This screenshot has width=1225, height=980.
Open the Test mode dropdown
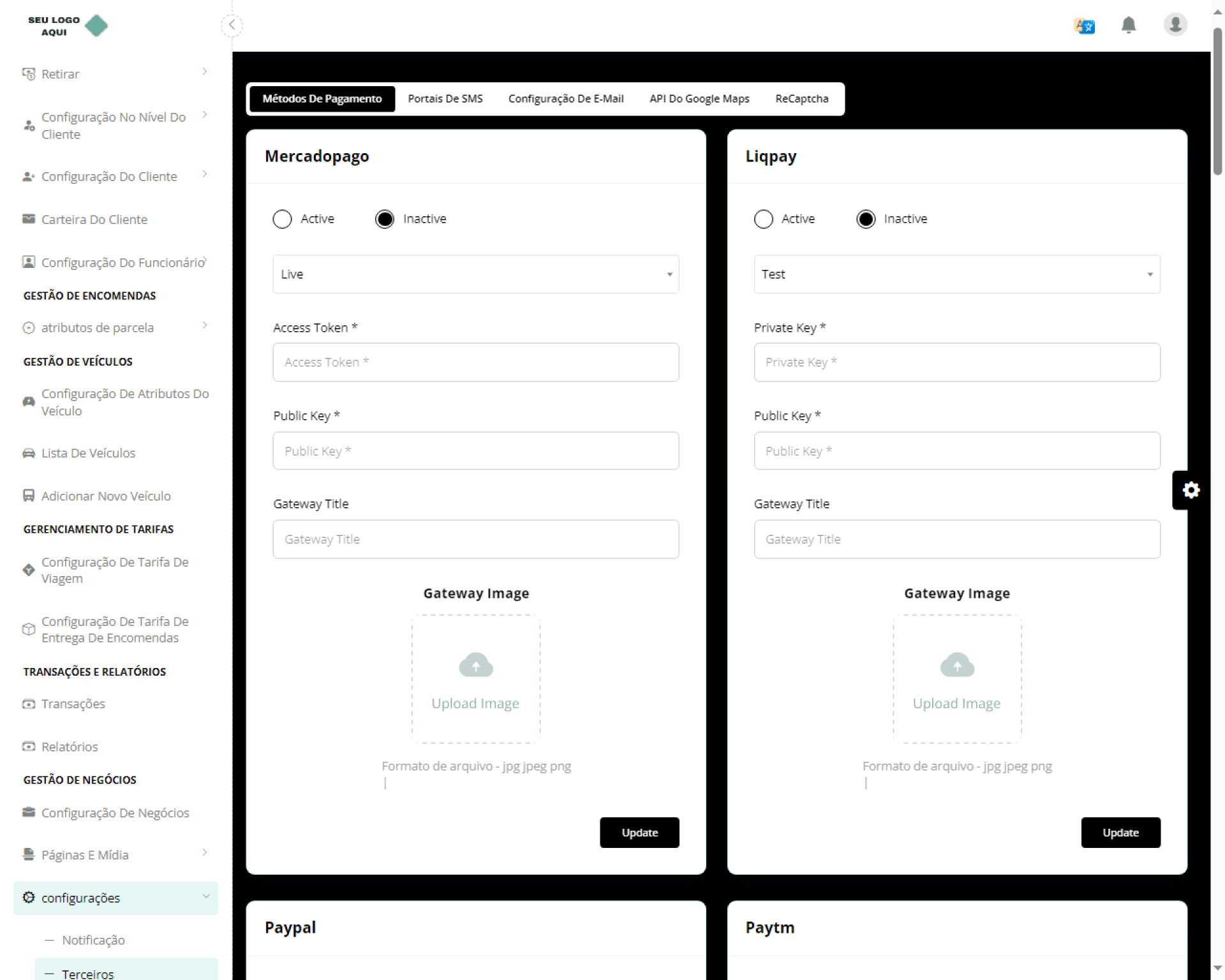[x=956, y=274]
